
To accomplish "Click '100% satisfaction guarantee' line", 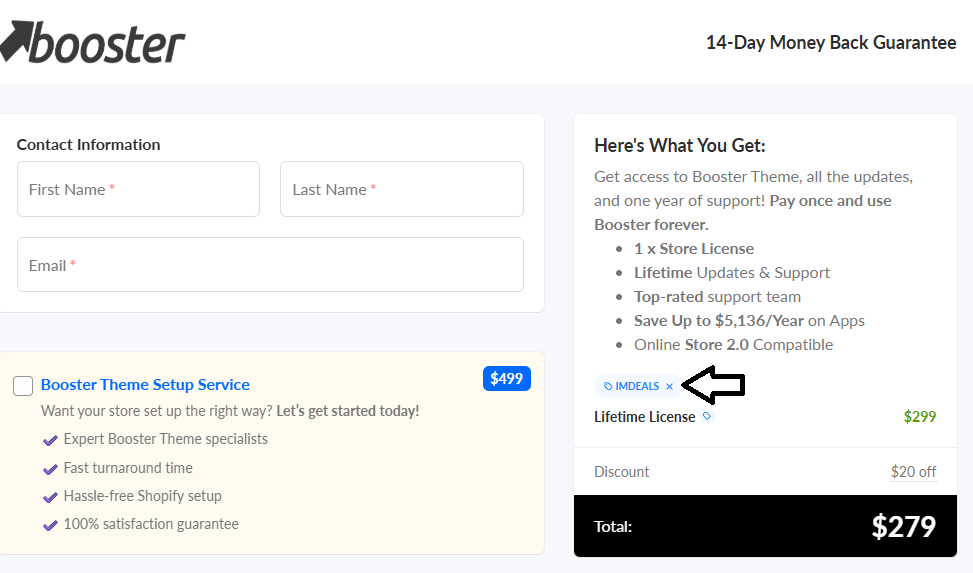I will click(x=151, y=524).
